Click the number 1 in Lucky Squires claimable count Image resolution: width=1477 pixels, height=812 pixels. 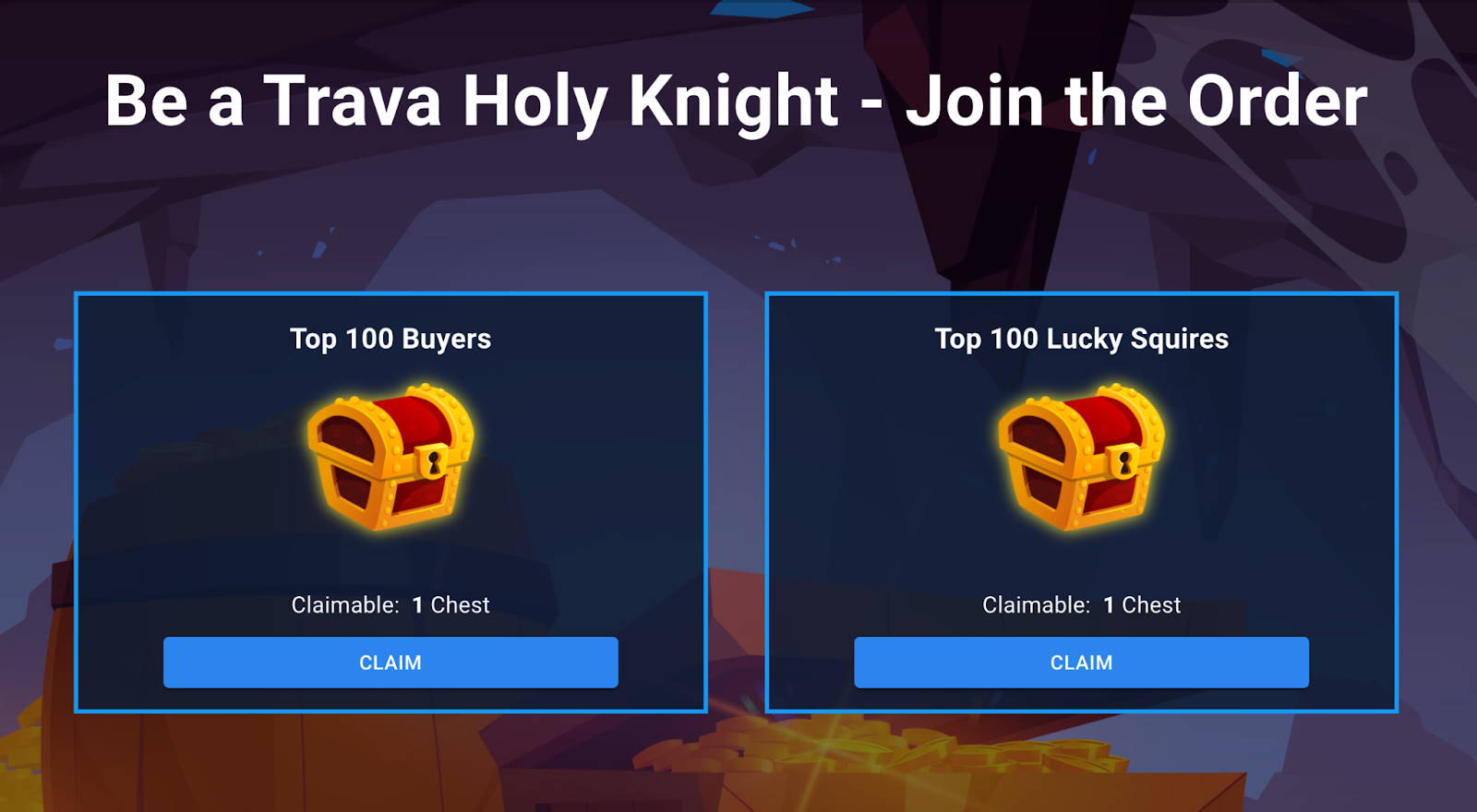(x=1109, y=605)
